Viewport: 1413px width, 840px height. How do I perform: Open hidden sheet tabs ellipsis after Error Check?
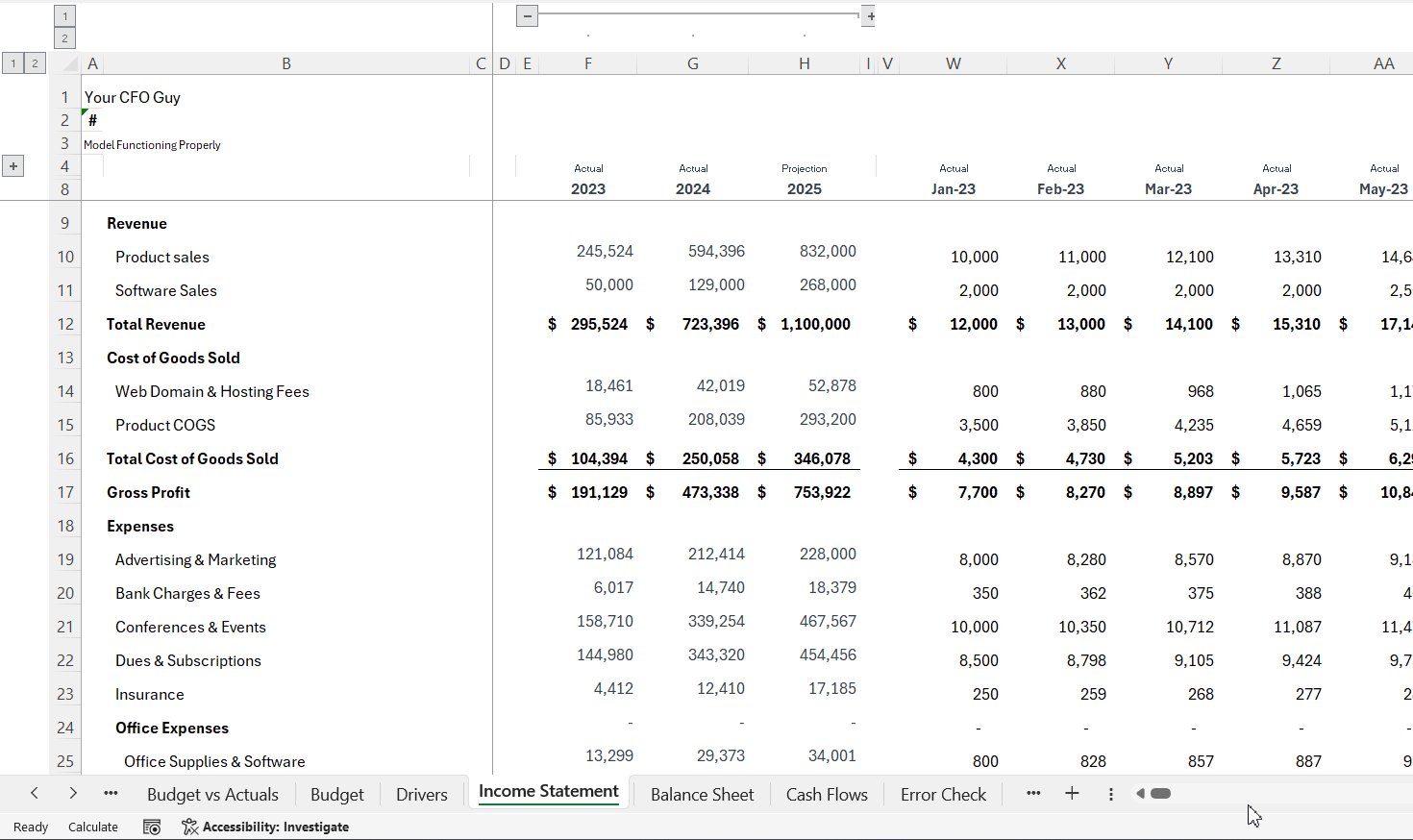[x=1033, y=793]
